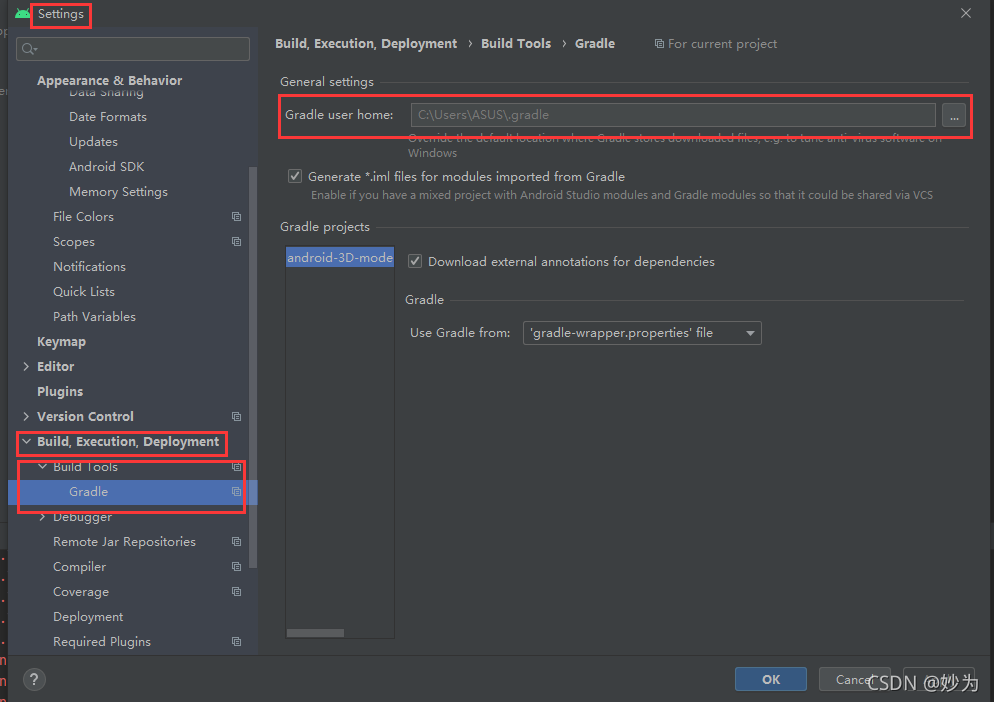
Task: Select Quick Lists settings
Action: coord(84,292)
